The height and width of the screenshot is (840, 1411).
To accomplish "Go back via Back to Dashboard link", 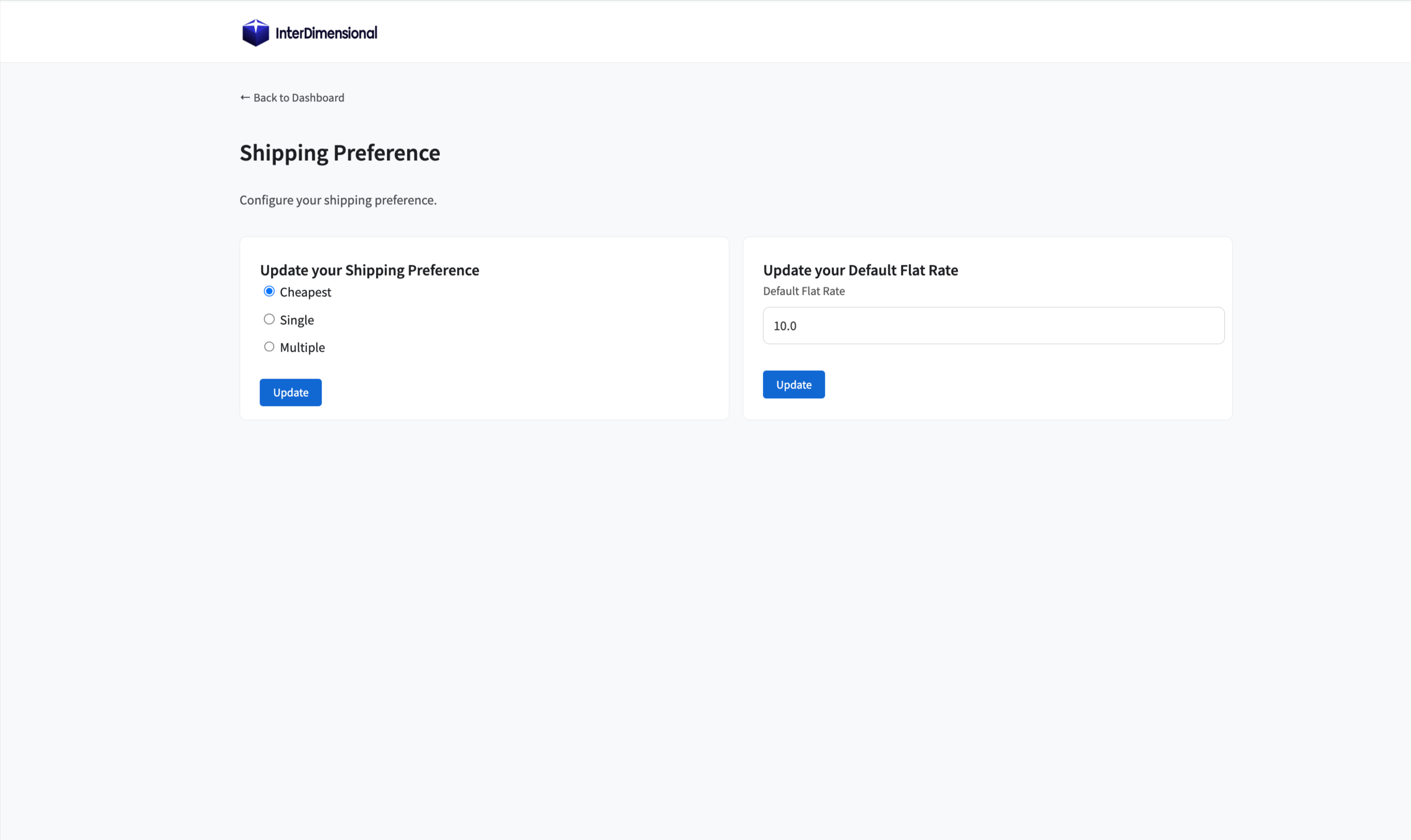I will click(x=292, y=97).
